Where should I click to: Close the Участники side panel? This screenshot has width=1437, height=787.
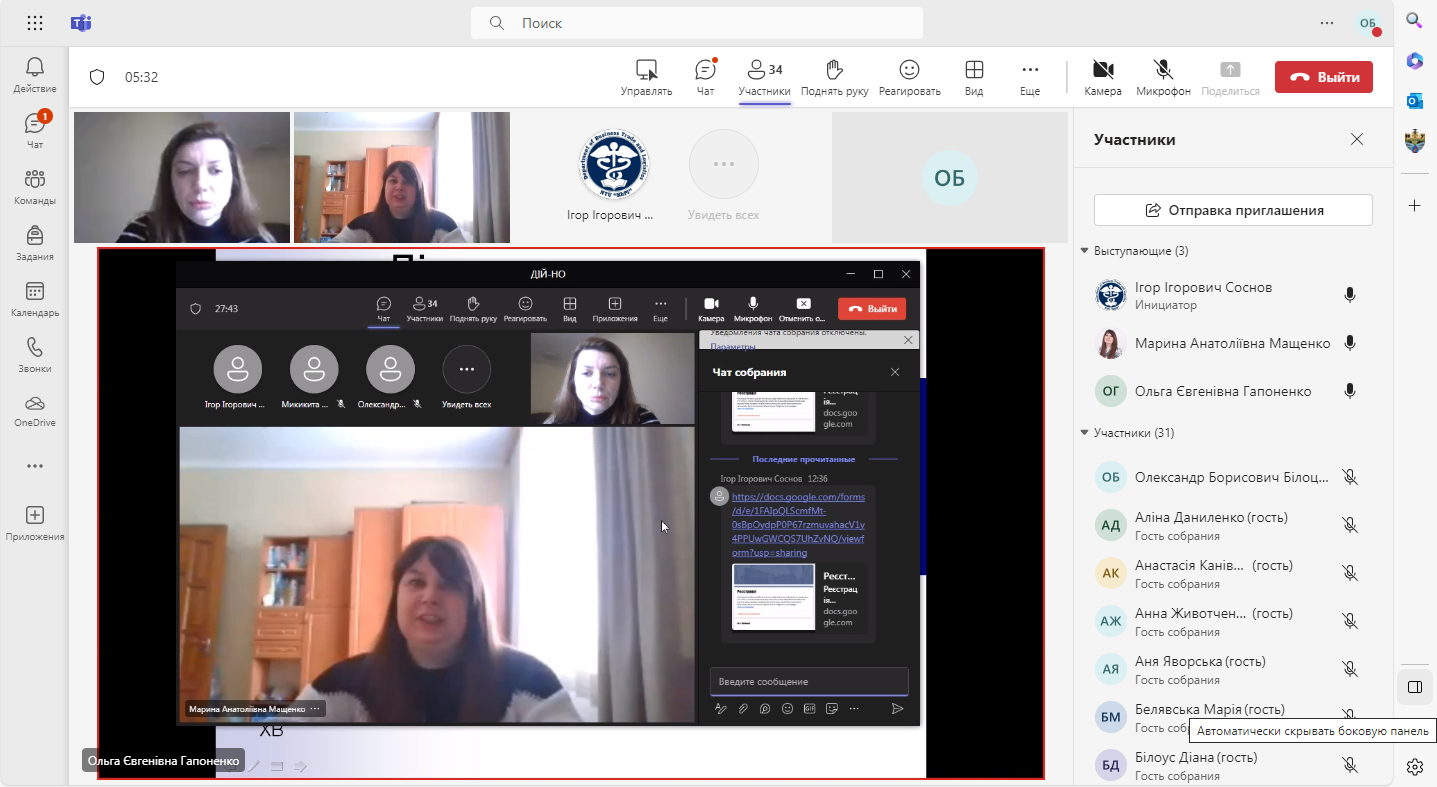pos(1357,140)
